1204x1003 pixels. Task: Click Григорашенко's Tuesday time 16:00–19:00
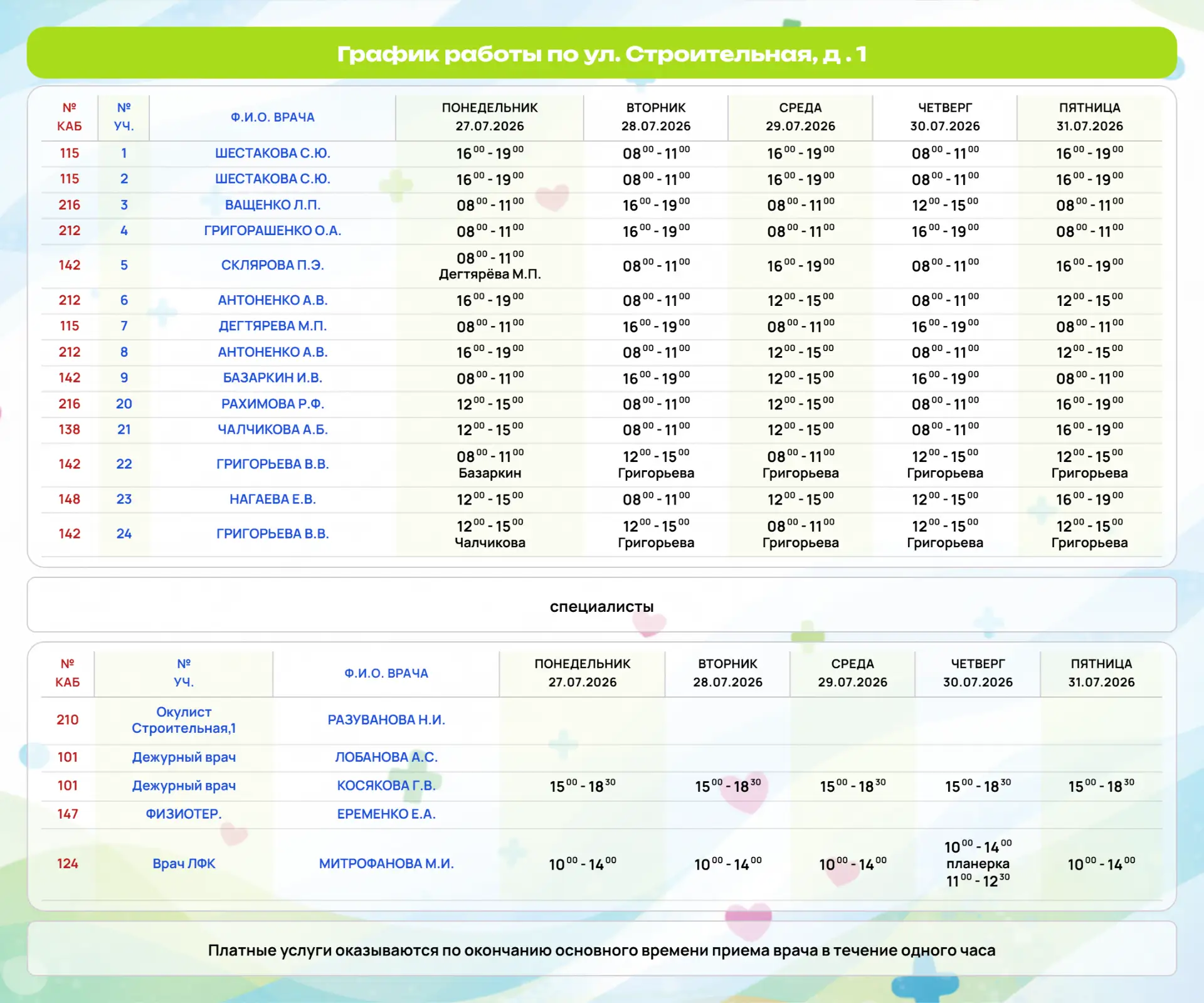tap(656, 231)
